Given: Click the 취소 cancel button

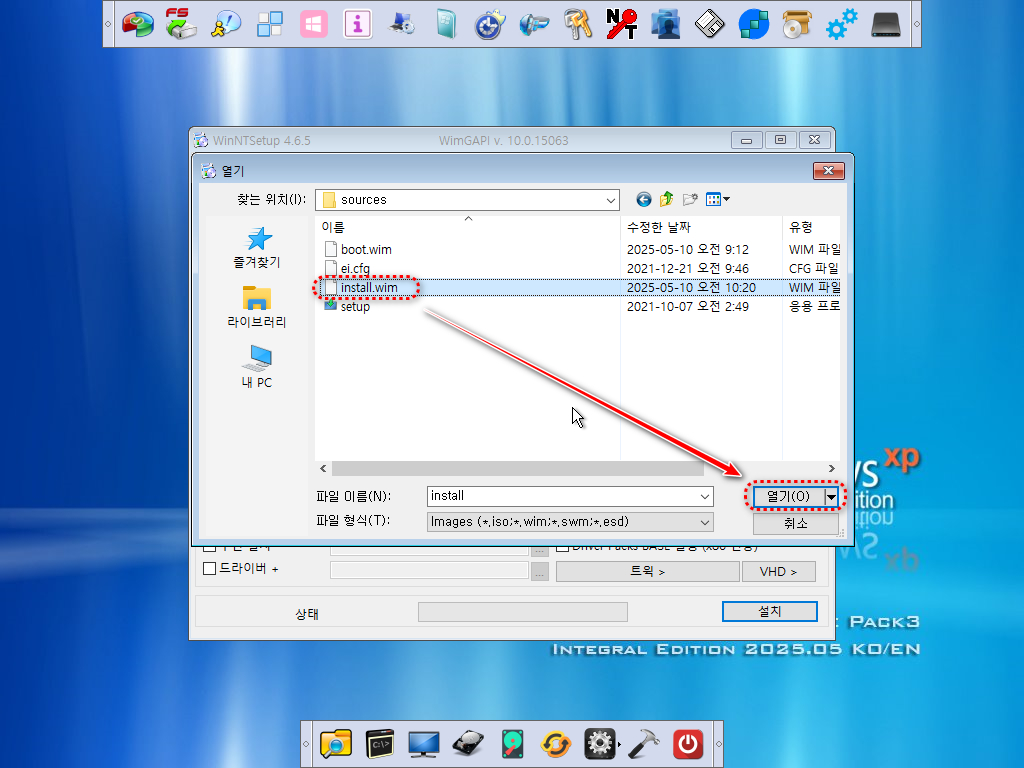Looking at the screenshot, I should (x=795, y=523).
